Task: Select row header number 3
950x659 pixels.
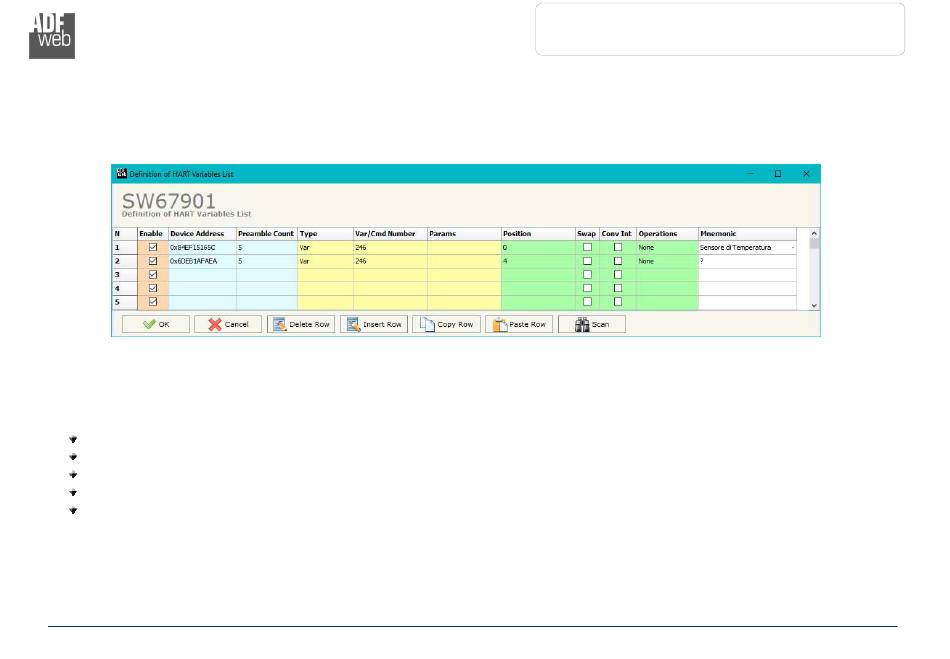Action: [x=125, y=275]
